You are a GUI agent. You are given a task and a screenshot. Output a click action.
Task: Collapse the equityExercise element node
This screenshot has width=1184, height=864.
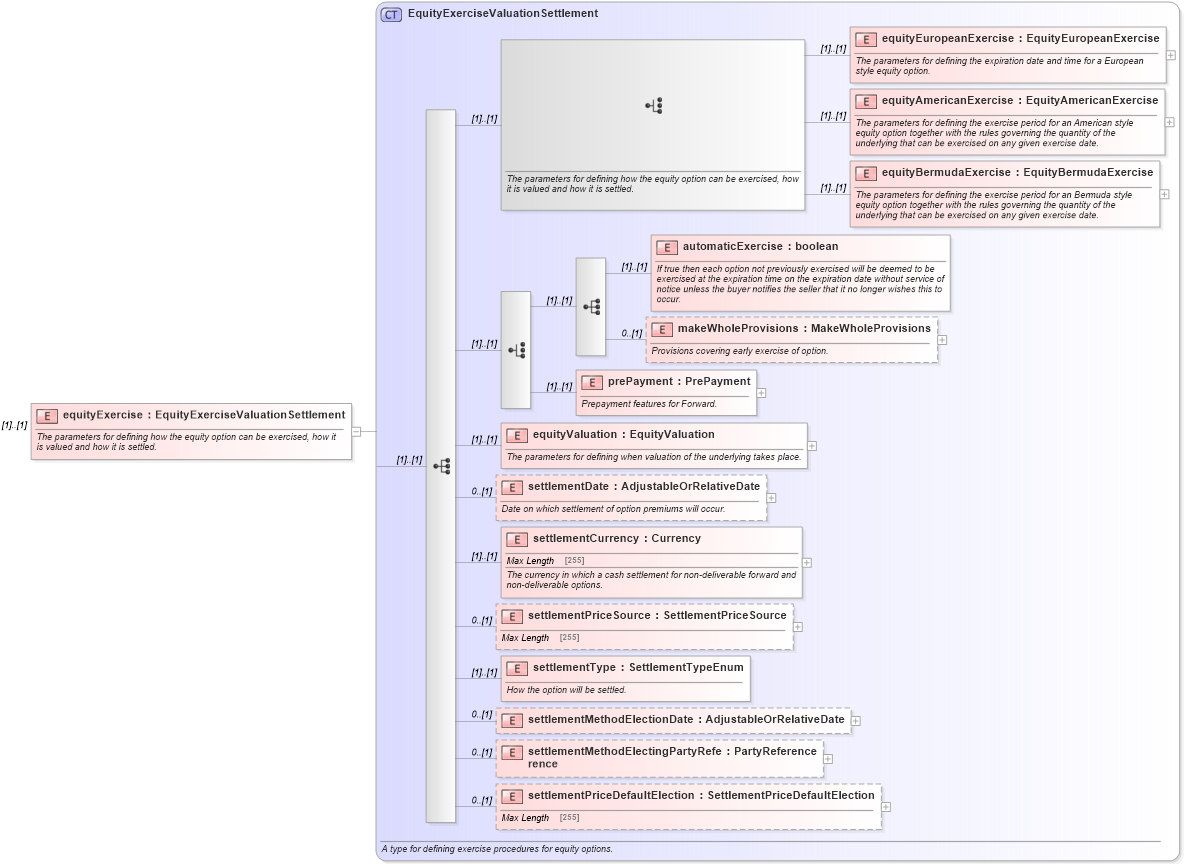tap(356, 432)
